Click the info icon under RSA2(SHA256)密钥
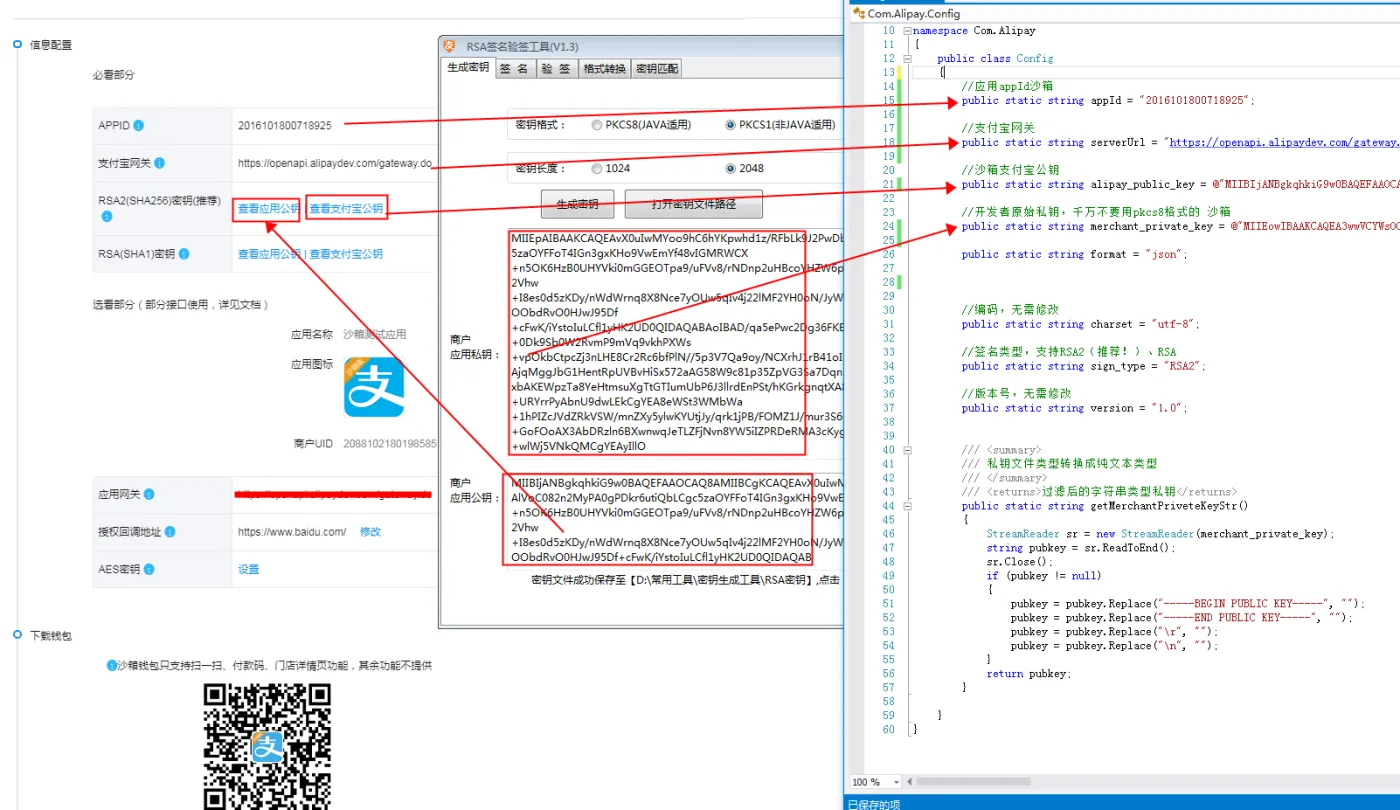This screenshot has width=1400, height=810. click(106, 217)
